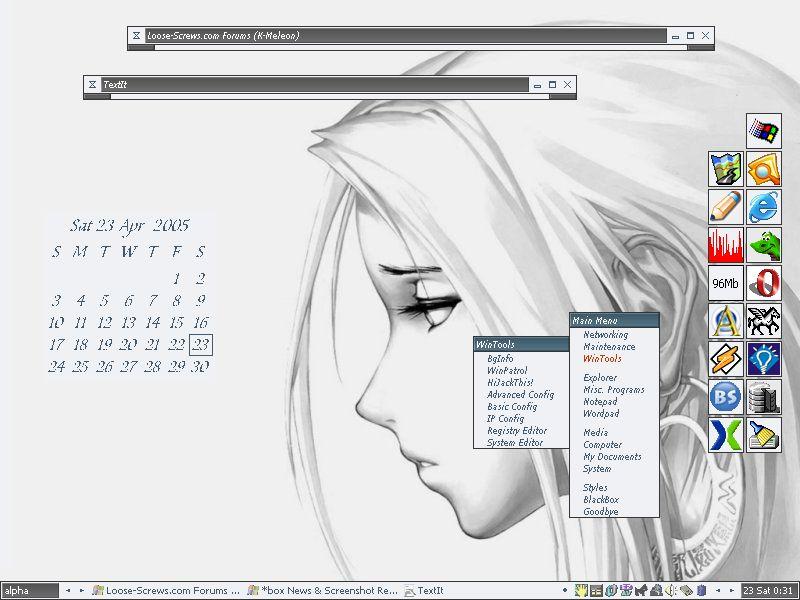
Task: Open the Media submenu
Action: (x=597, y=433)
